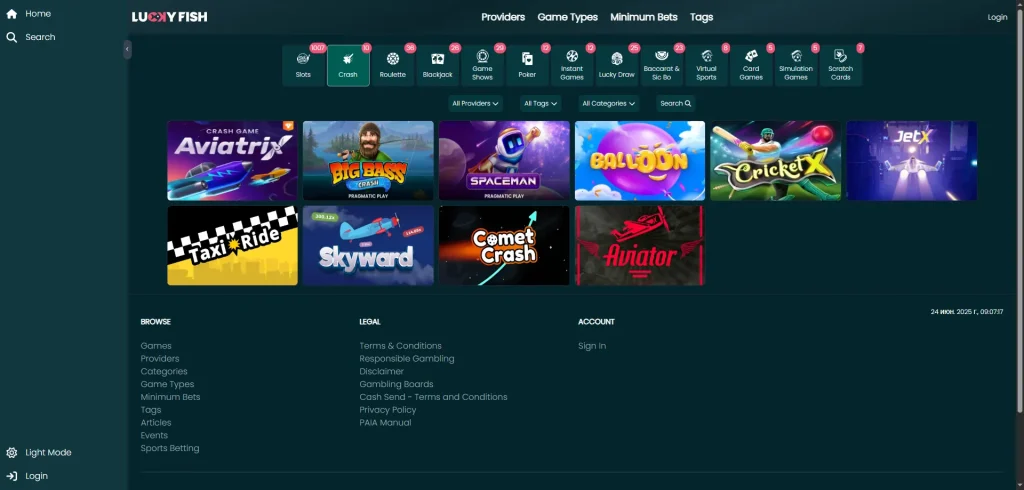Open the Poker game type

pyautogui.click(x=527, y=65)
